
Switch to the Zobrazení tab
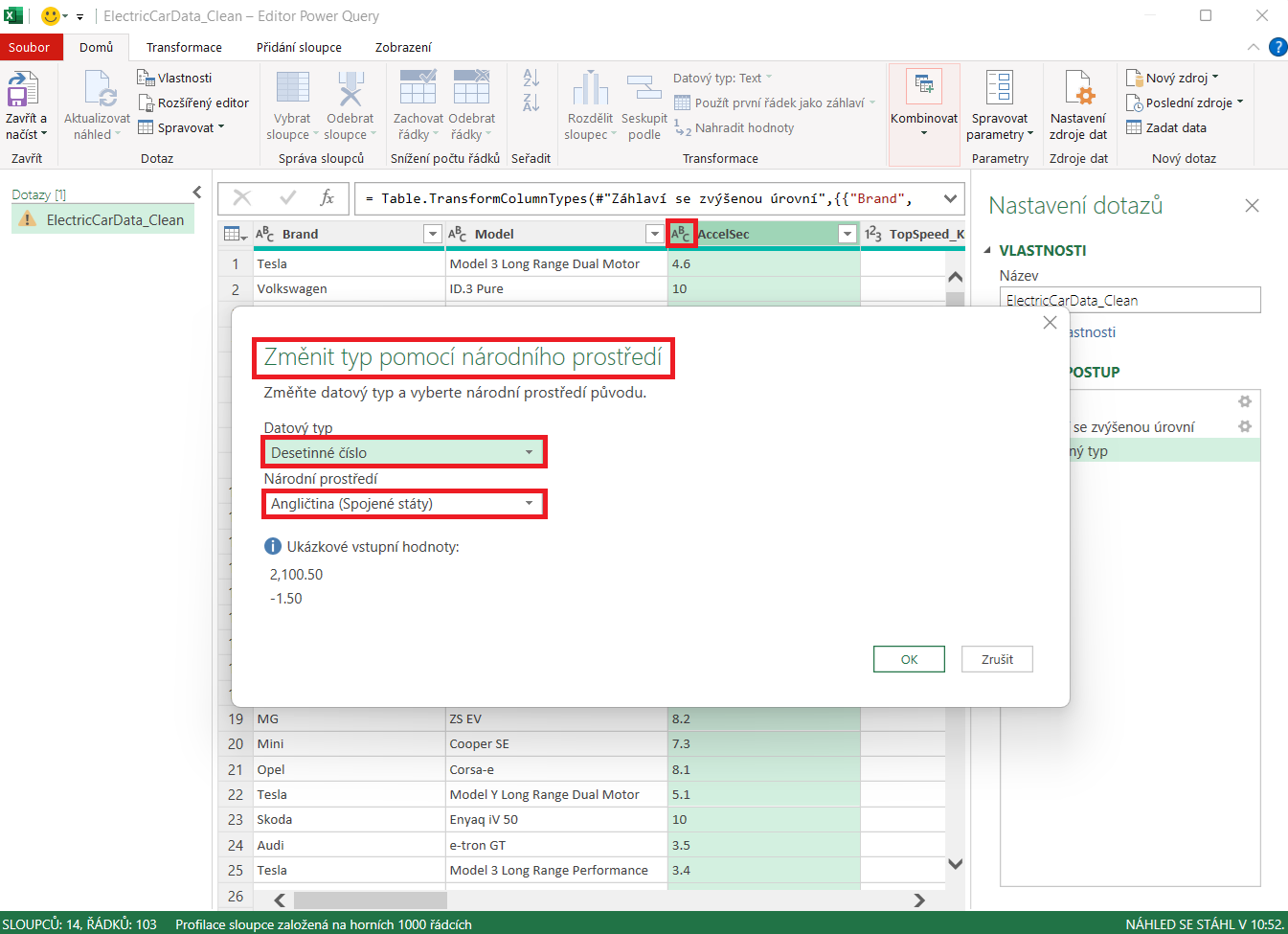pos(403,47)
